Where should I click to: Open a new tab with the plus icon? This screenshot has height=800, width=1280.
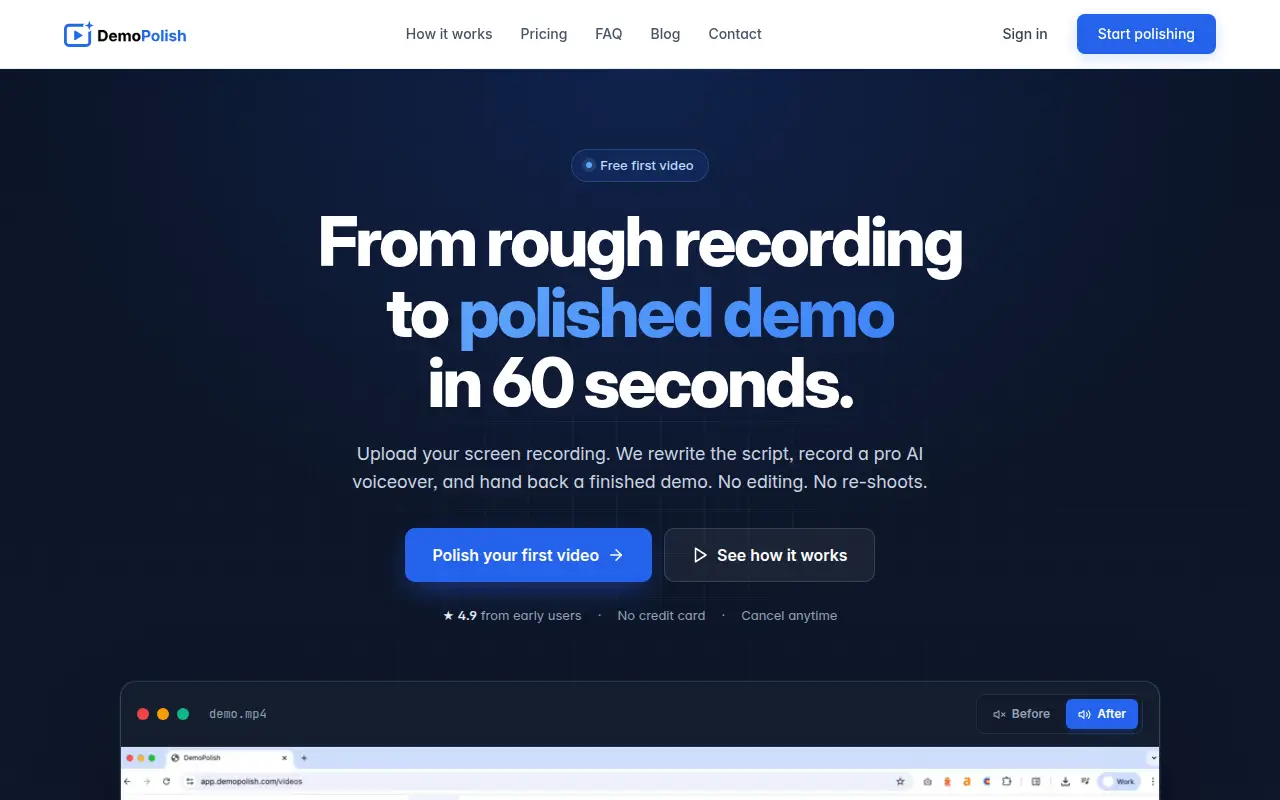304,758
